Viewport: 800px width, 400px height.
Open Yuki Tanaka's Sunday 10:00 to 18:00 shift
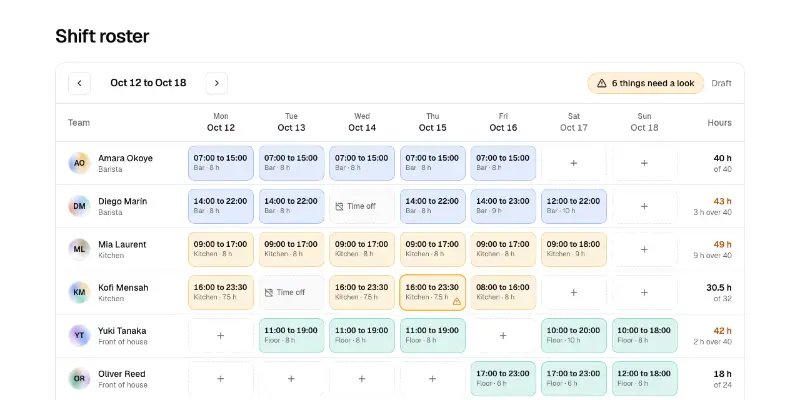(644, 336)
